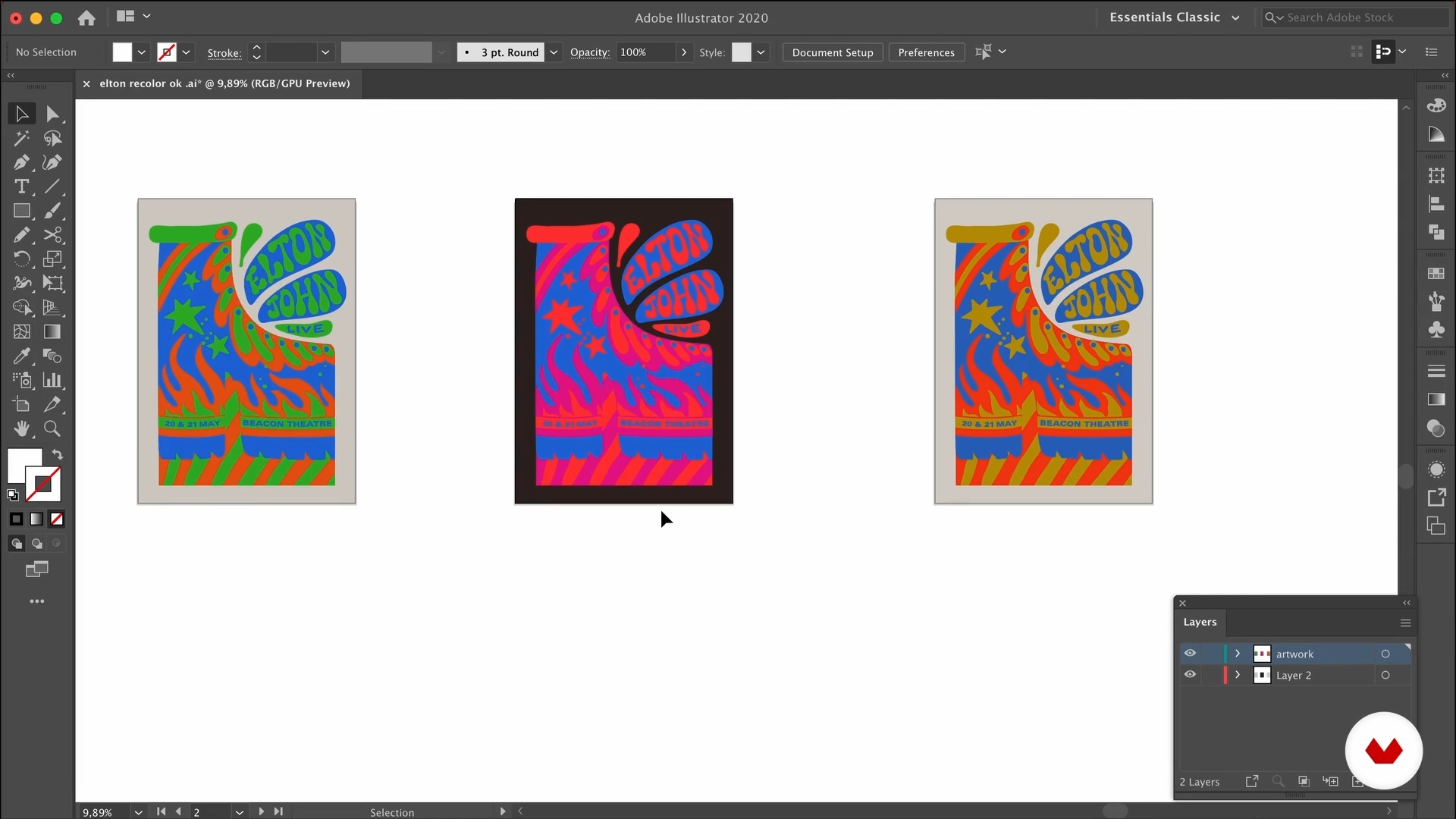Viewport: 1456px width, 819px height.
Task: Click the Opacity label link
Action: 590,52
